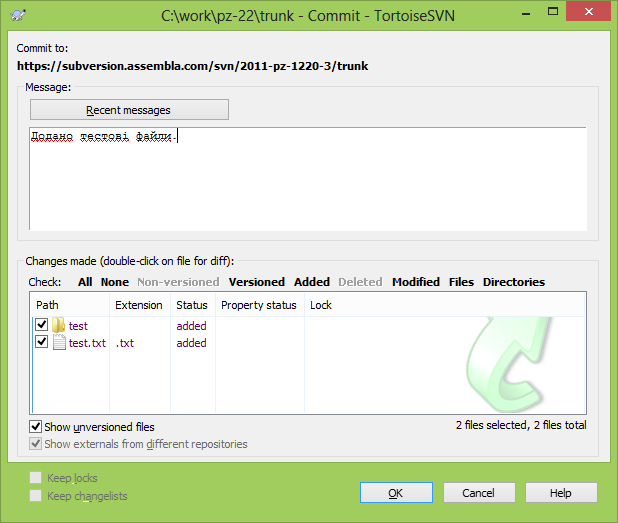This screenshot has width=618, height=523.
Task: Click the disabled Deleted check filter
Action: pyautogui.click(x=360, y=282)
